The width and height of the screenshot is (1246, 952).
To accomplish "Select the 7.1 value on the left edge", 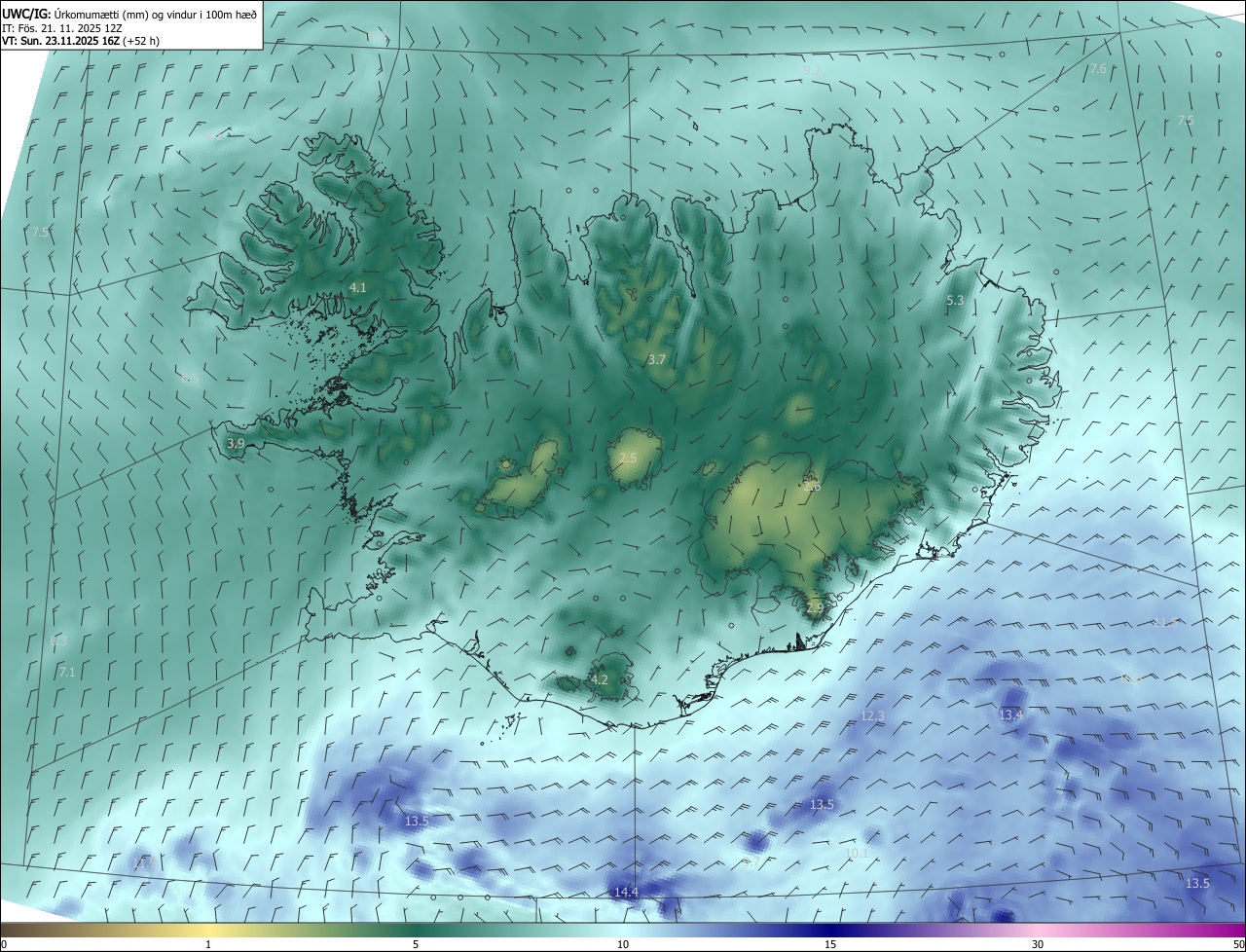I will [67, 672].
